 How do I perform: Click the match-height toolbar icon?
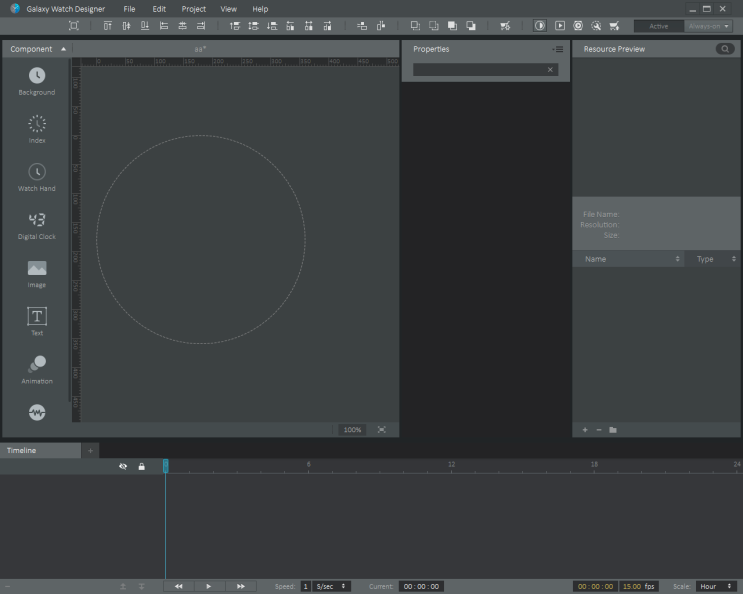pos(381,26)
